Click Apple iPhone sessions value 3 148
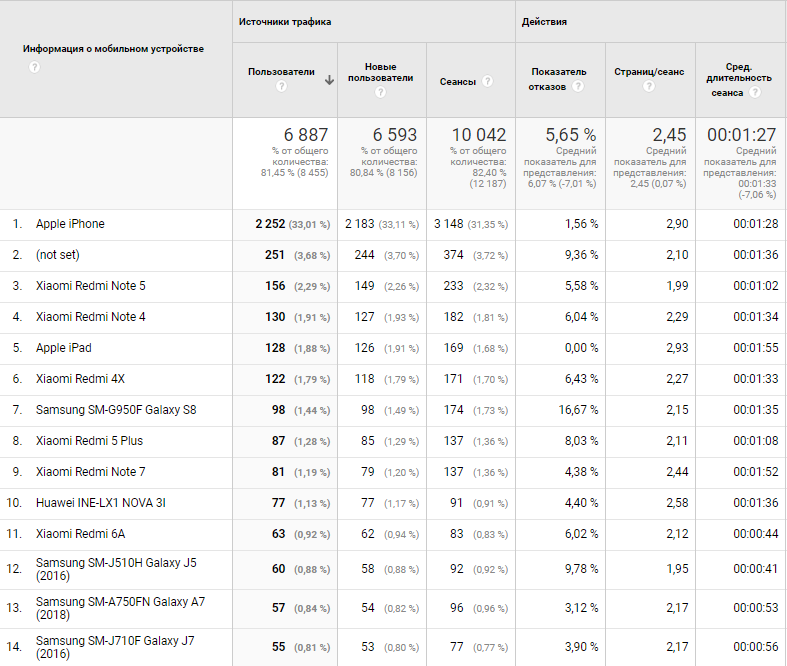This screenshot has height=666, width=787. point(449,224)
